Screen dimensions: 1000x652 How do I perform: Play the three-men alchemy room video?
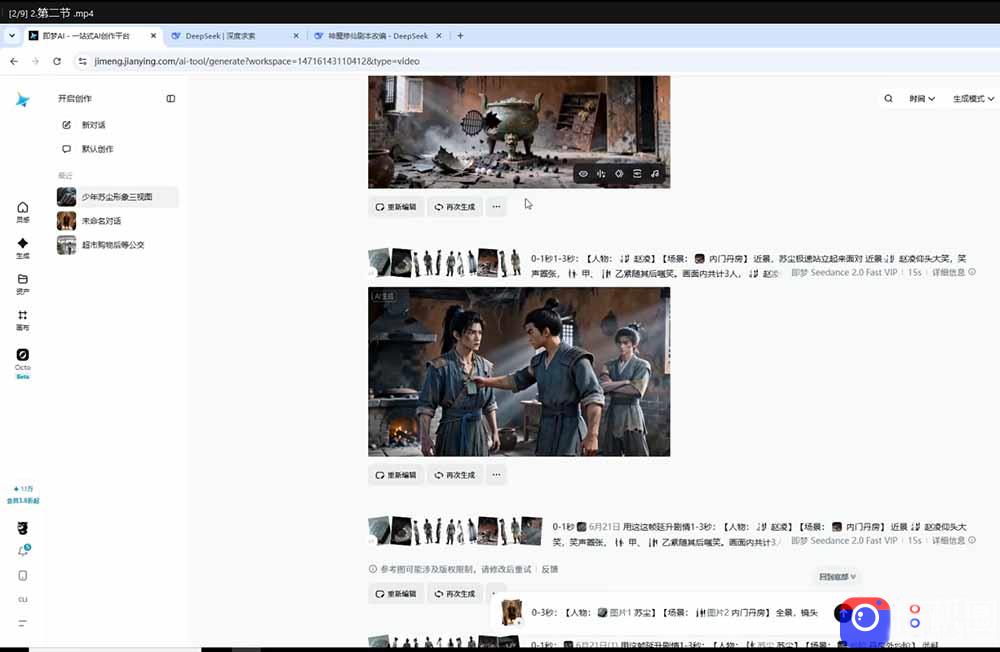[x=519, y=371]
